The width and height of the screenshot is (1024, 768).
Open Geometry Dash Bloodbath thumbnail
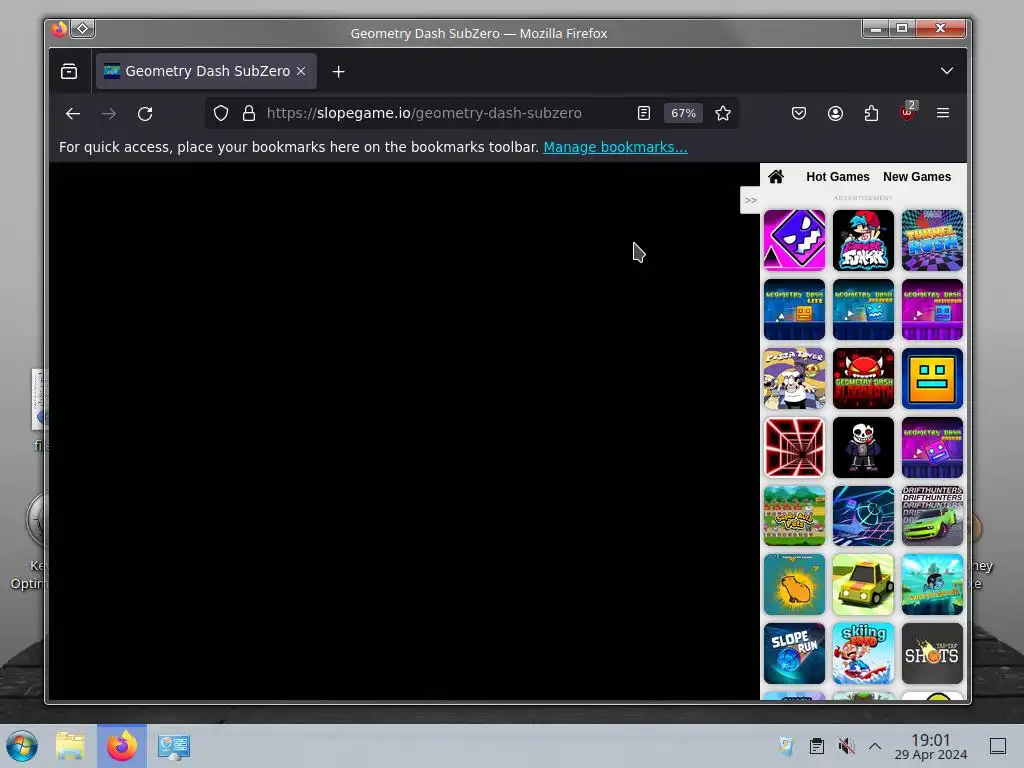(863, 378)
